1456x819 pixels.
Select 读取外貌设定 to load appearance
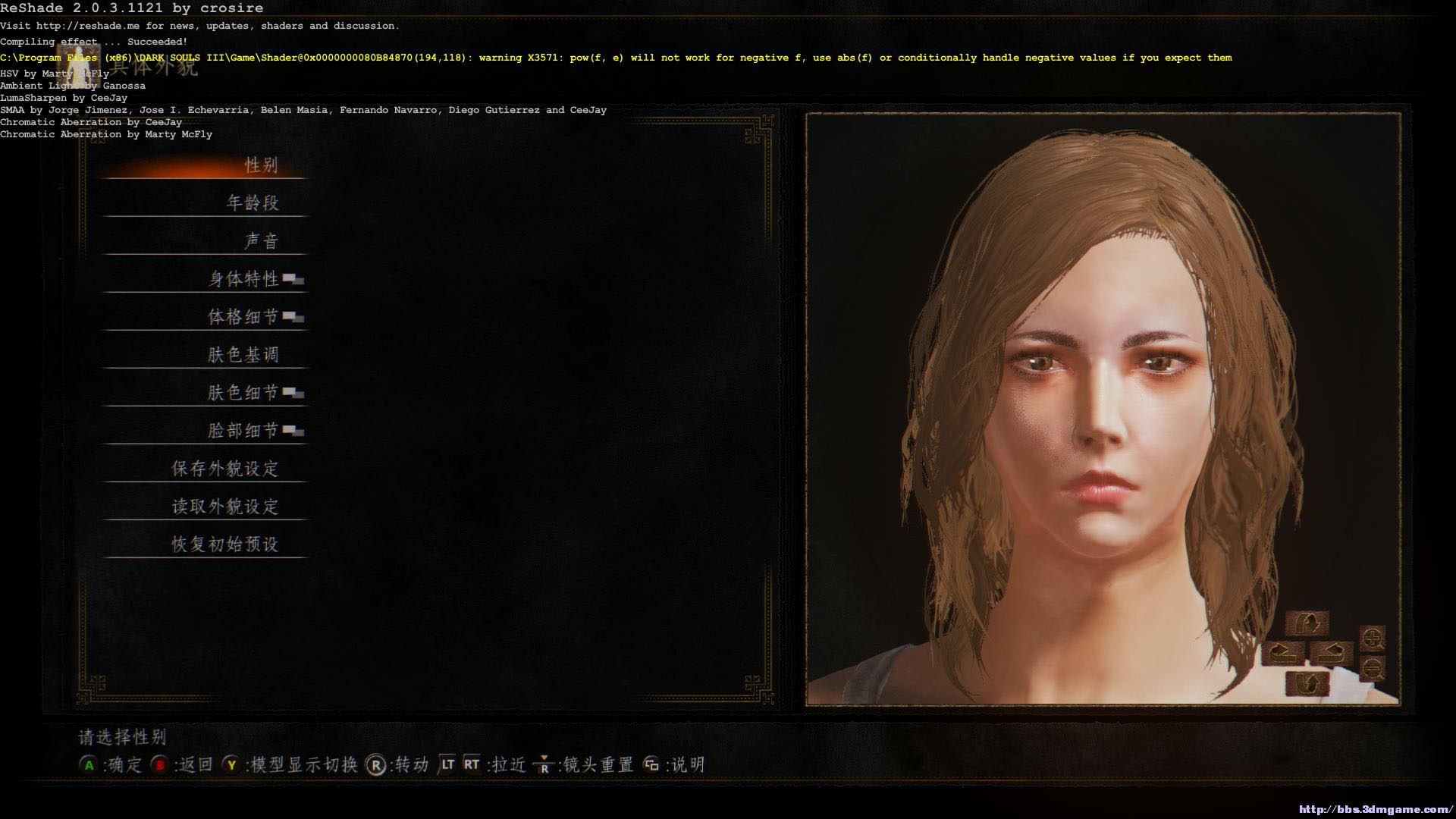(205, 507)
